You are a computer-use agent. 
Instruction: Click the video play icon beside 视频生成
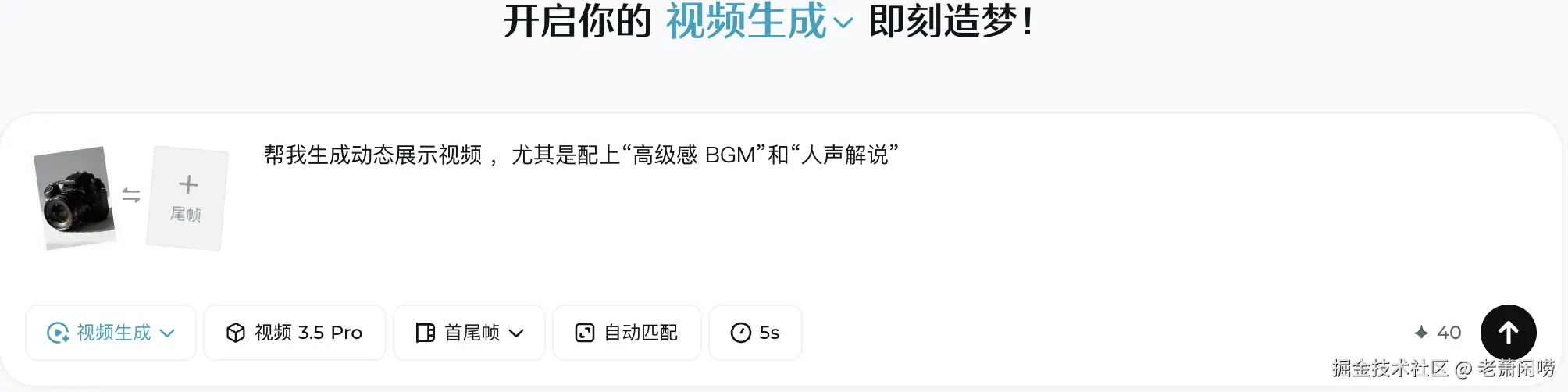(58, 333)
